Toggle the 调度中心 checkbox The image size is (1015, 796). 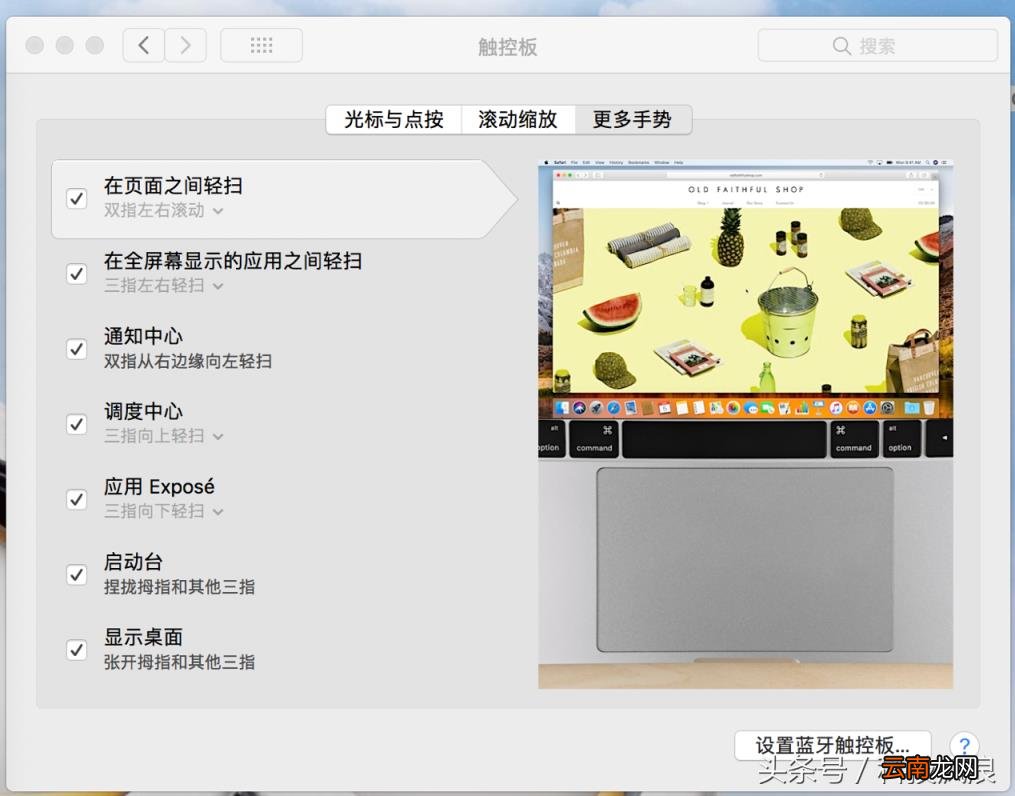77,424
